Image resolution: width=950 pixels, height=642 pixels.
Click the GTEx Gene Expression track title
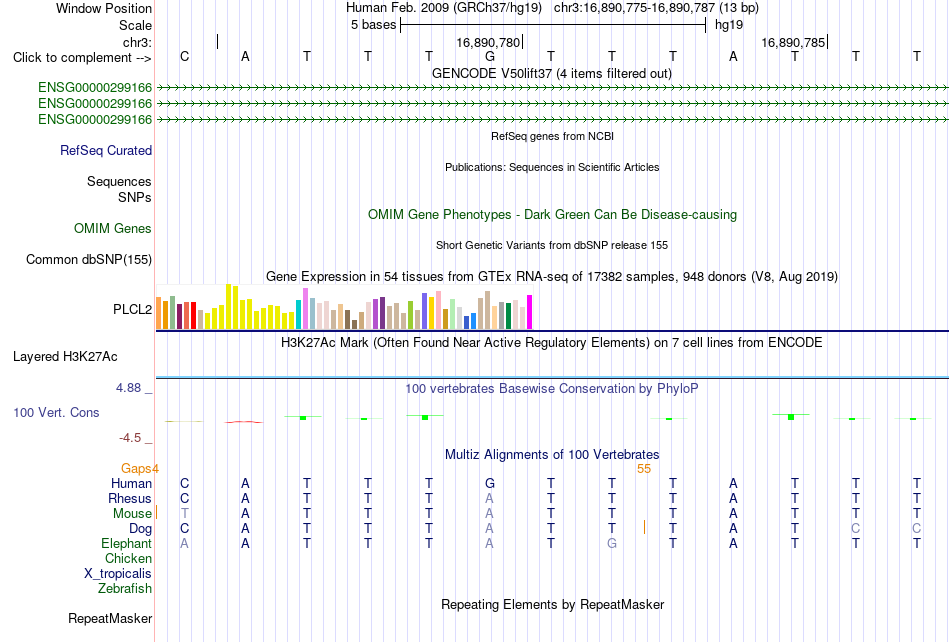coord(552,277)
